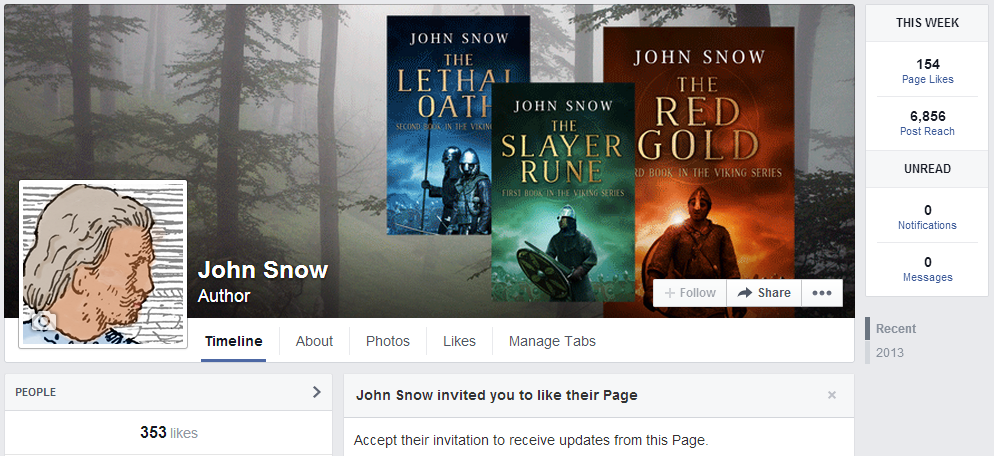
Task: View unread Notifications link
Action: tap(927, 225)
